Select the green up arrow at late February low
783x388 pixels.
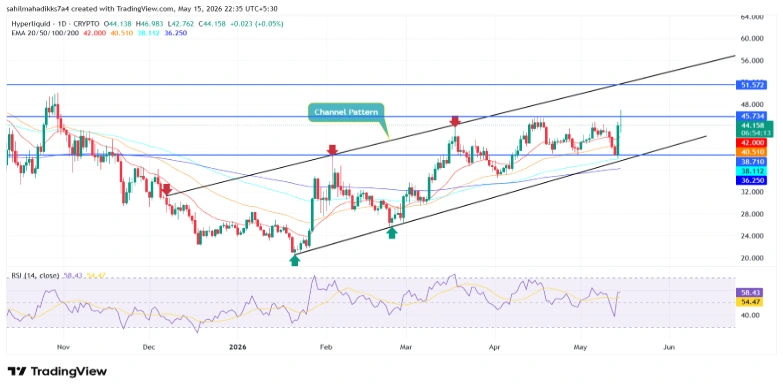click(392, 232)
